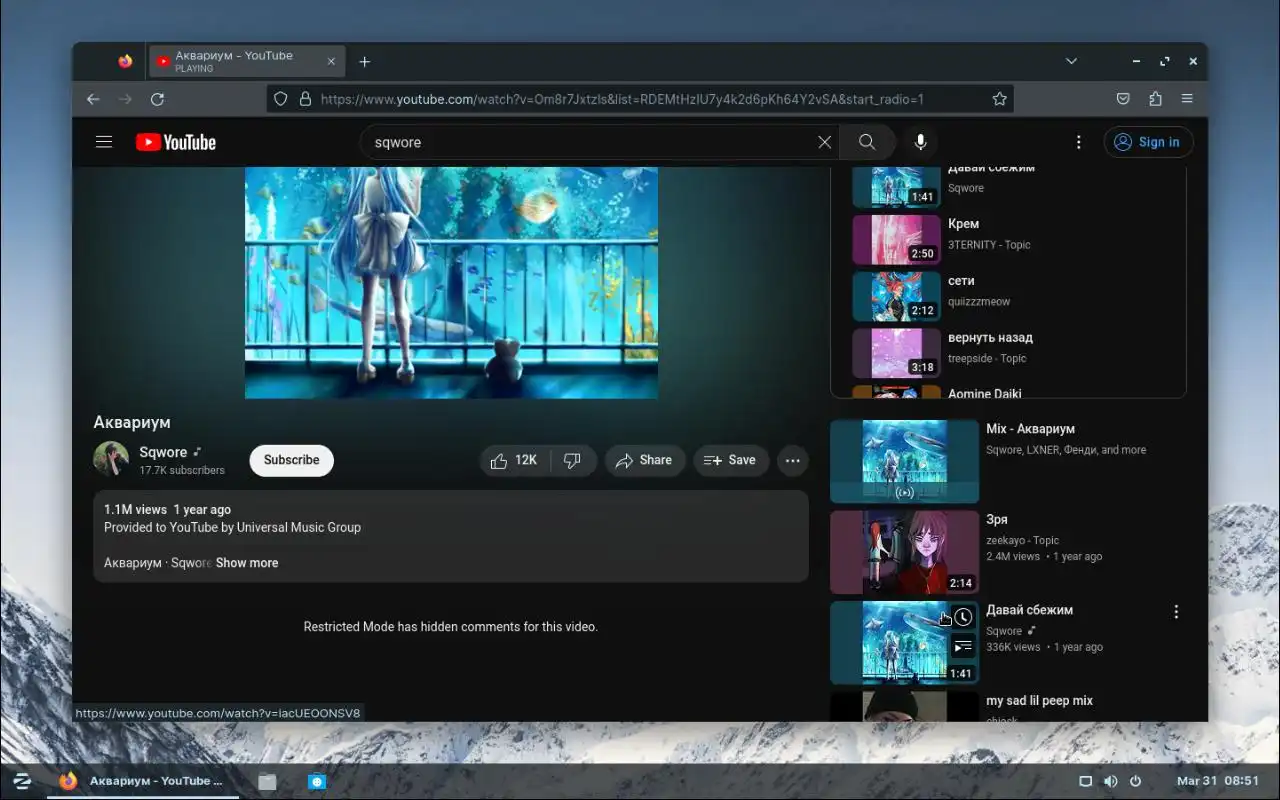The height and width of the screenshot is (800, 1280).
Task: Open more actions under the video
Action: click(x=792, y=460)
